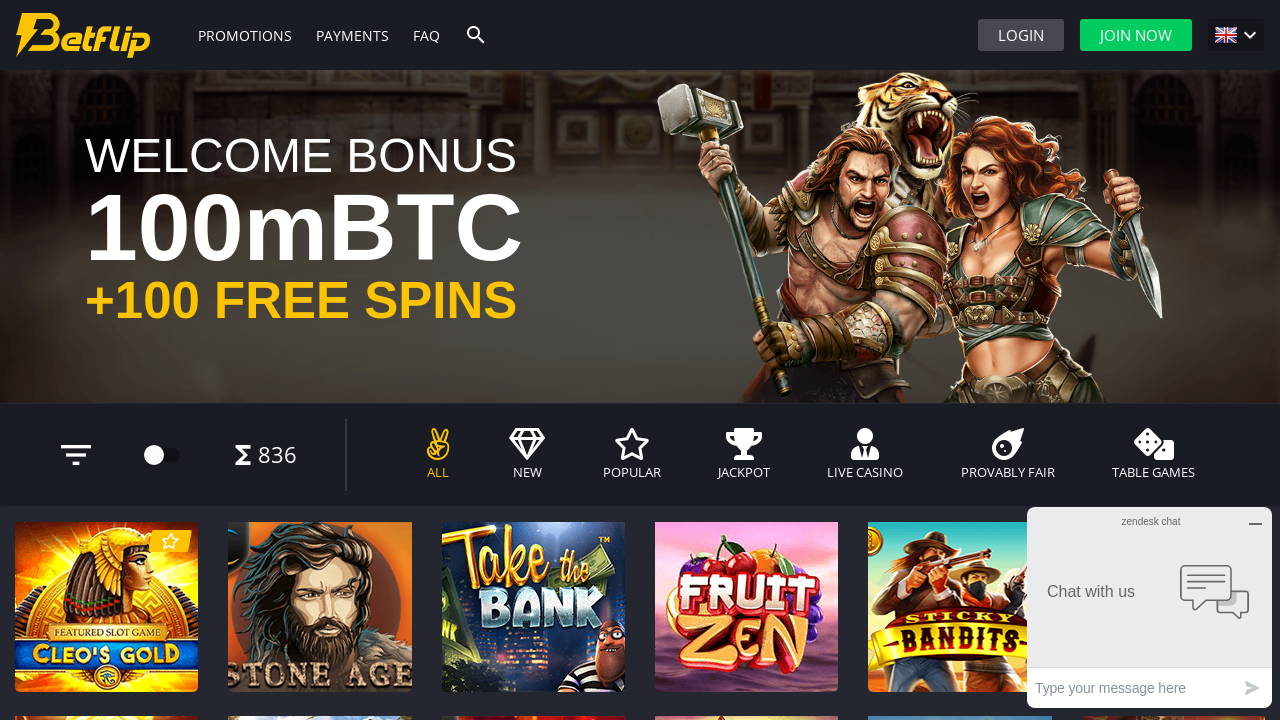Select the ALL games tab
Screen dimensions: 1280x720
coord(438,454)
